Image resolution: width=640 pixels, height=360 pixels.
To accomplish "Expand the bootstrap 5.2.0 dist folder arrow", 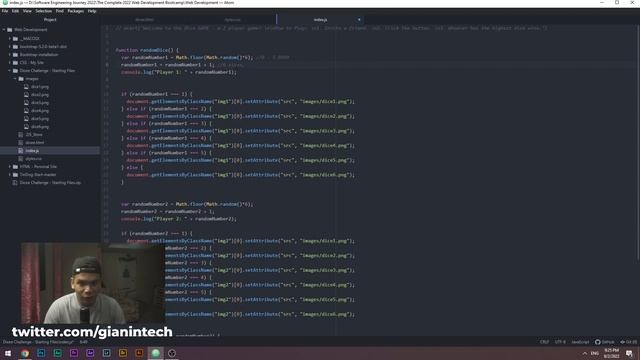I will (x=10, y=47).
